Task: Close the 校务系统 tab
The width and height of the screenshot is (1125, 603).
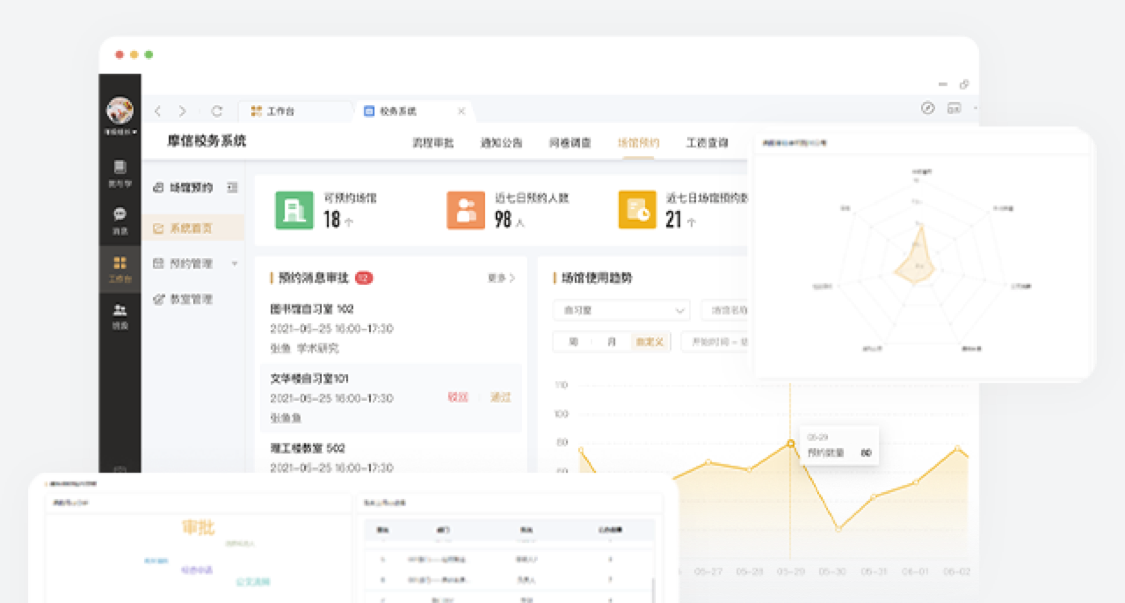Action: pos(461,111)
